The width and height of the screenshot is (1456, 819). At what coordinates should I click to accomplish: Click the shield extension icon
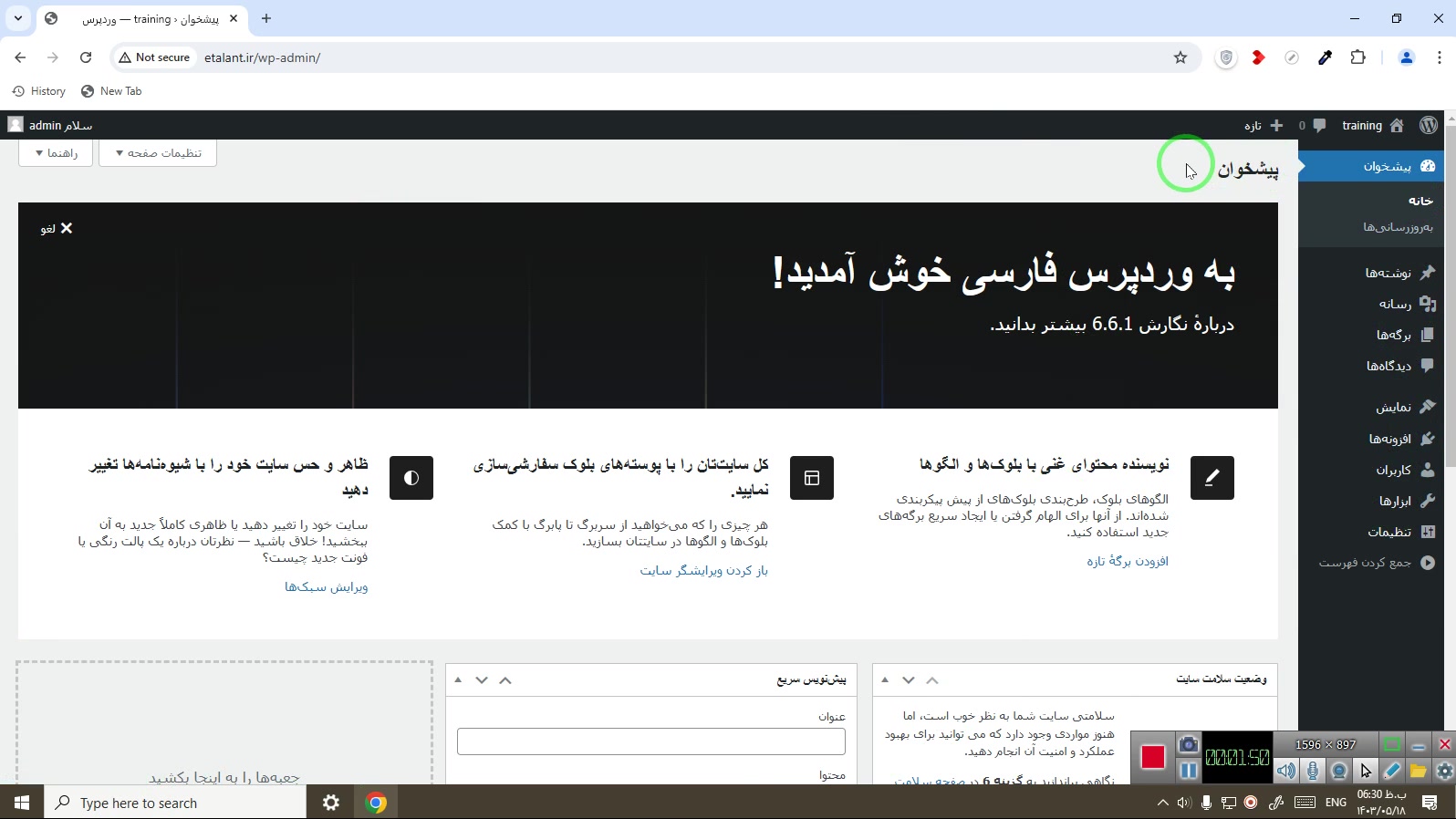coord(1226,57)
